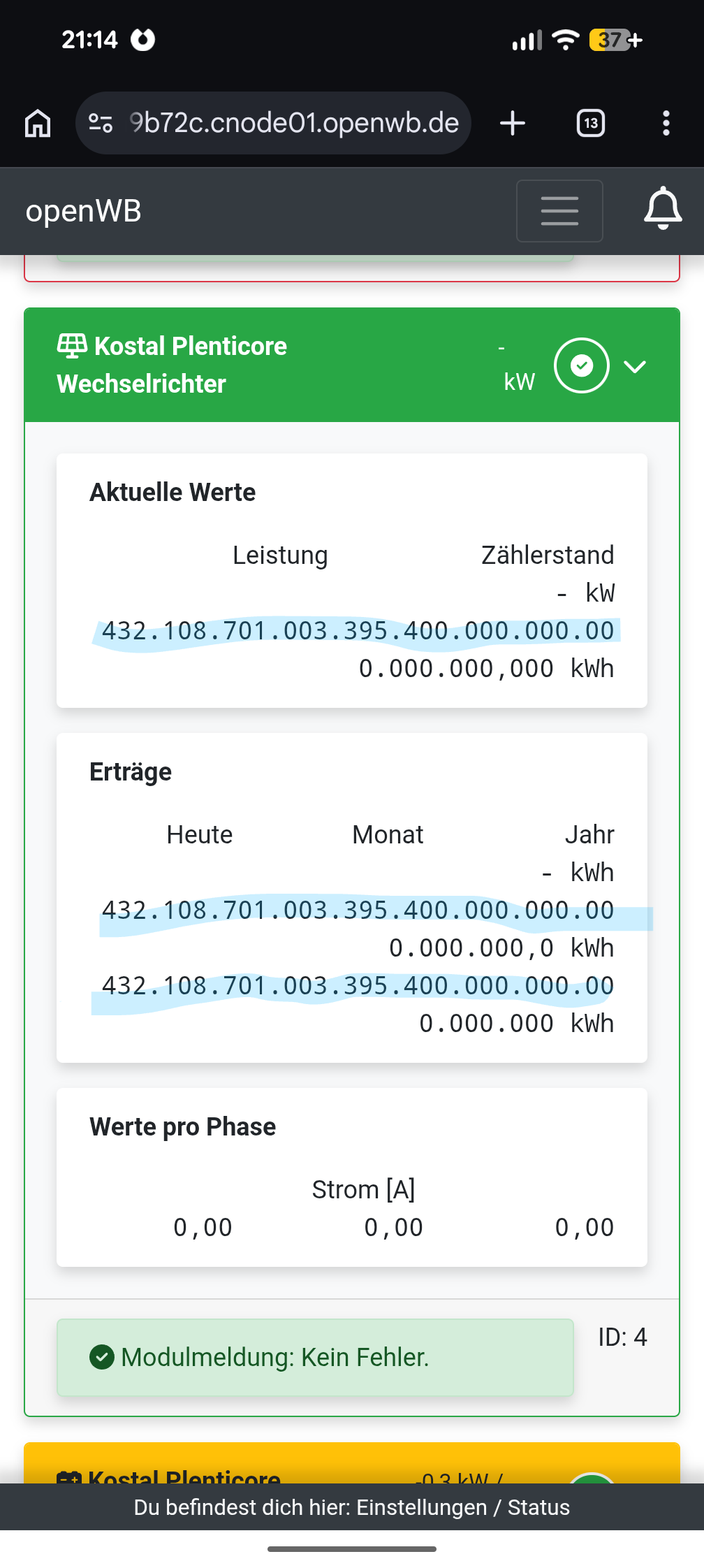Click the green check icon in Modulmeldung
Viewport: 704px width, 1568px height.
(102, 1357)
